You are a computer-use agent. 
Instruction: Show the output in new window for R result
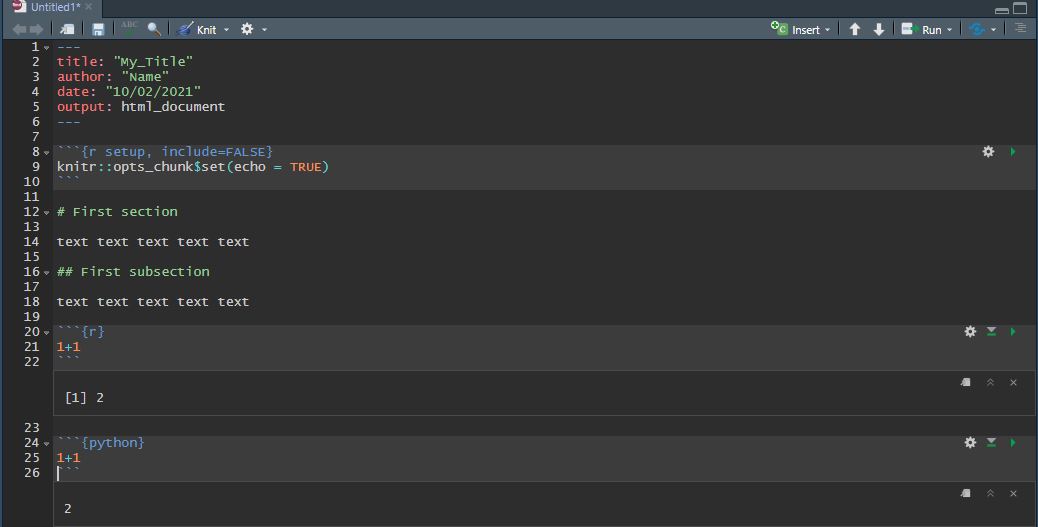click(x=966, y=382)
